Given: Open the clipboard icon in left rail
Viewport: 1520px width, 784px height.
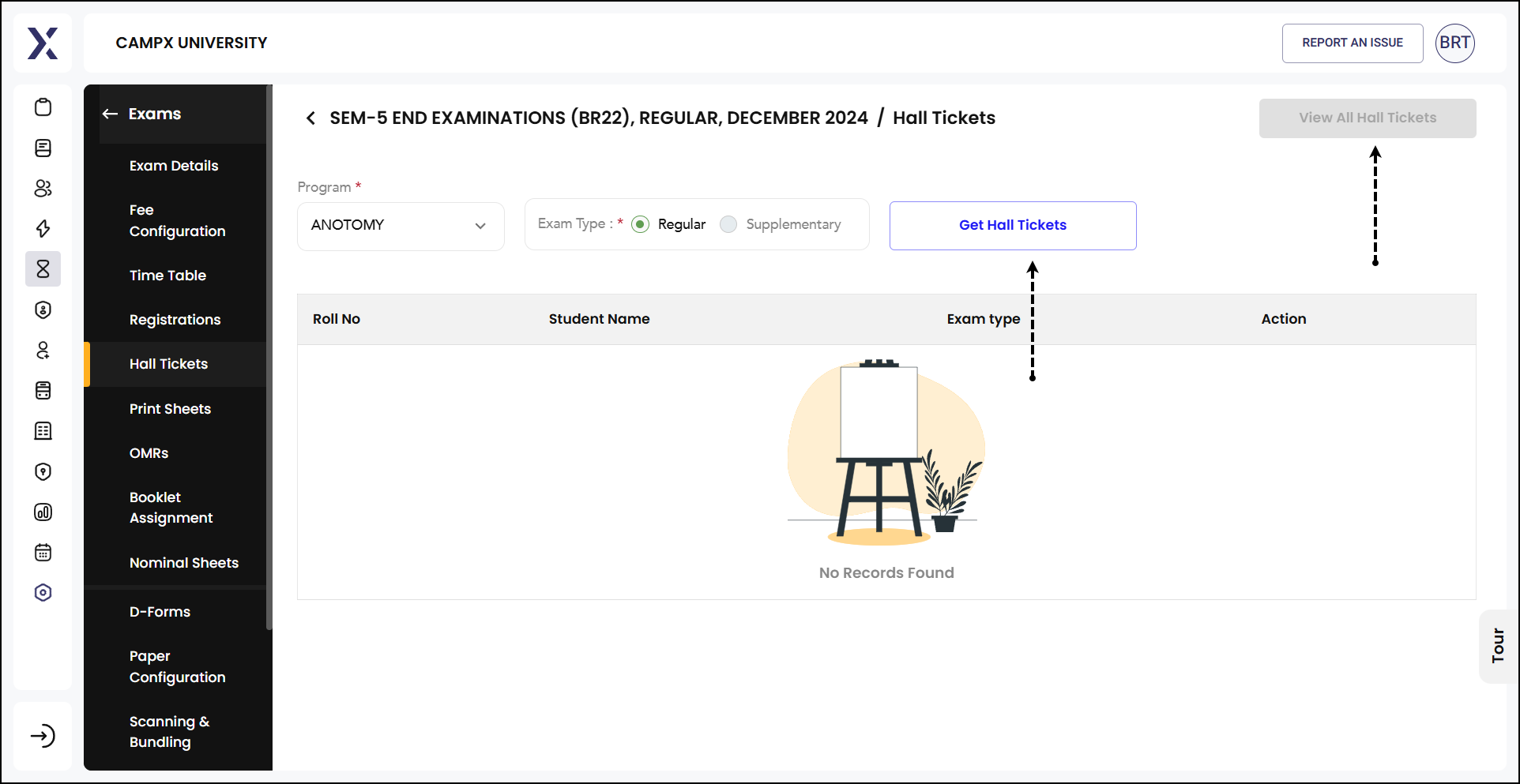Looking at the screenshot, I should (43, 107).
